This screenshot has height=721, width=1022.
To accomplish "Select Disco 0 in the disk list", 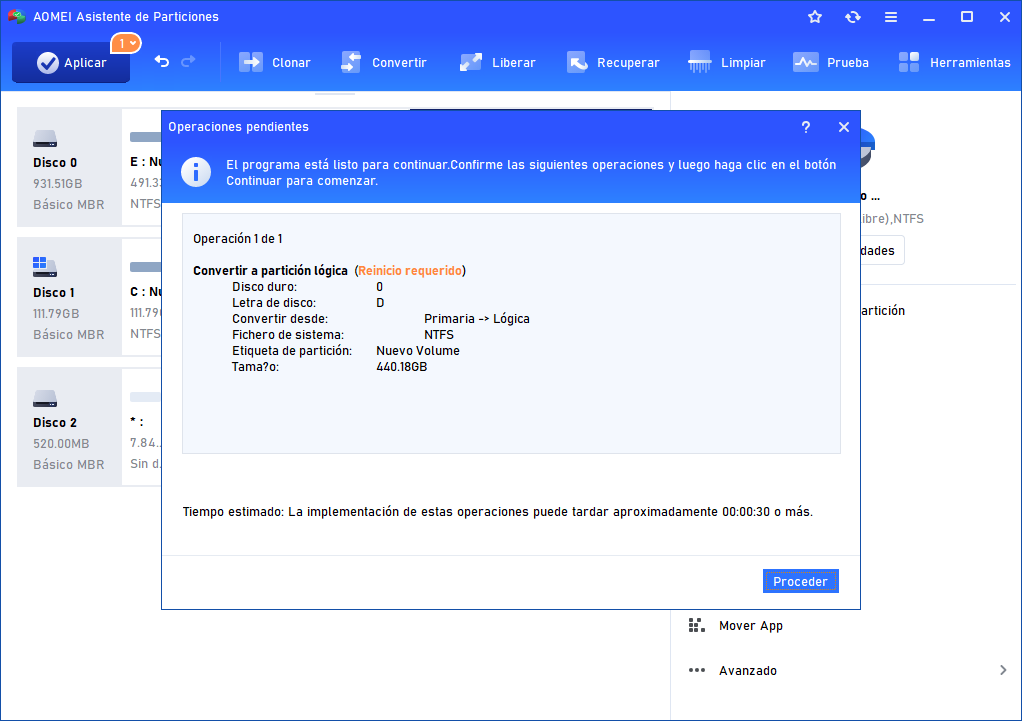I will coord(69,167).
